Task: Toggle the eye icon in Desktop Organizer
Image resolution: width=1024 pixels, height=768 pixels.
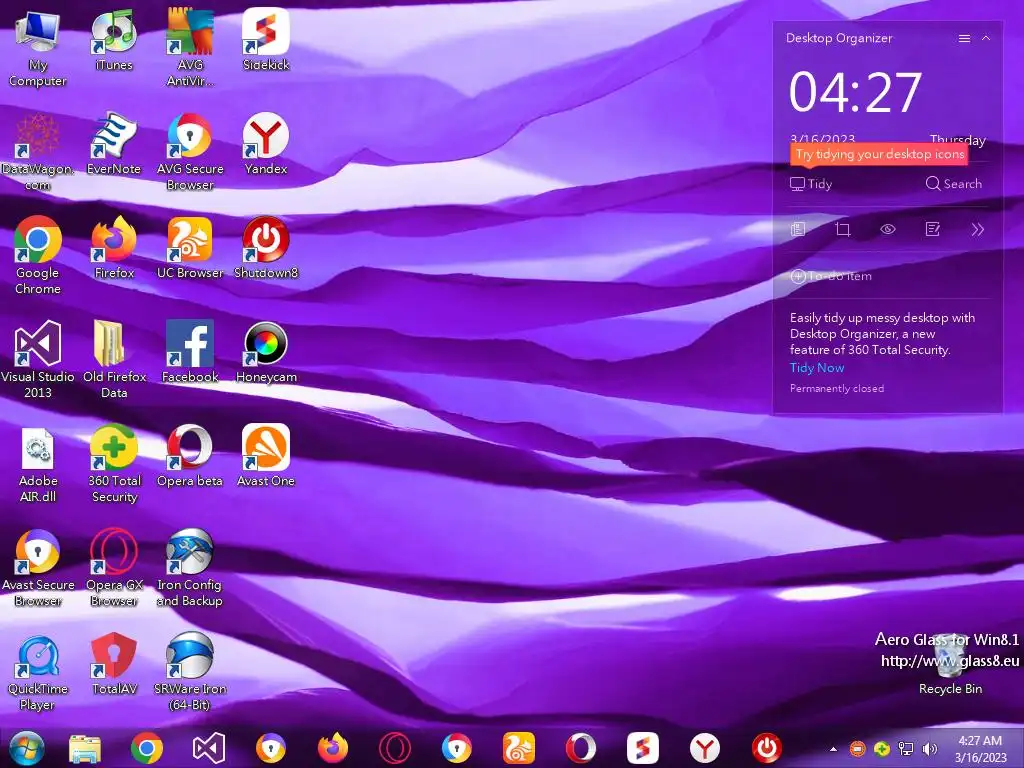Action: point(888,229)
